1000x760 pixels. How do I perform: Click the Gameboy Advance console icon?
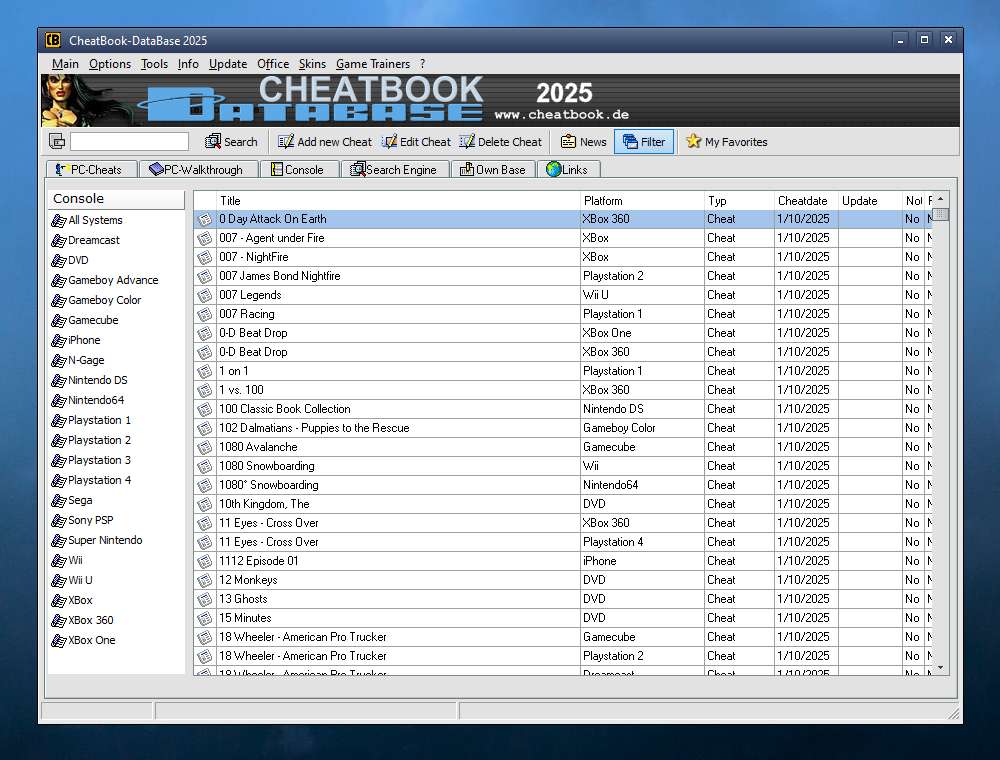coord(59,280)
